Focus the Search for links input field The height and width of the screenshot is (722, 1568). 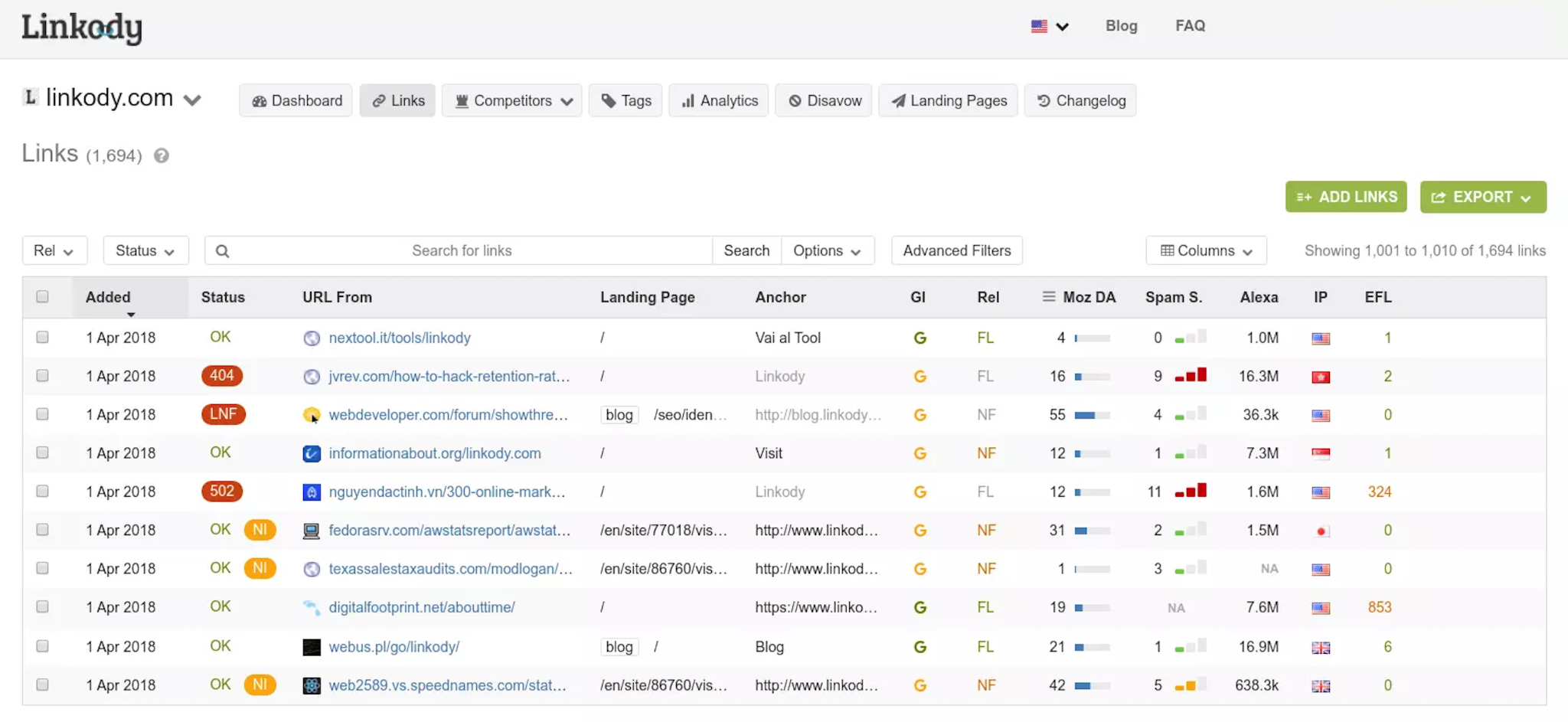point(462,250)
